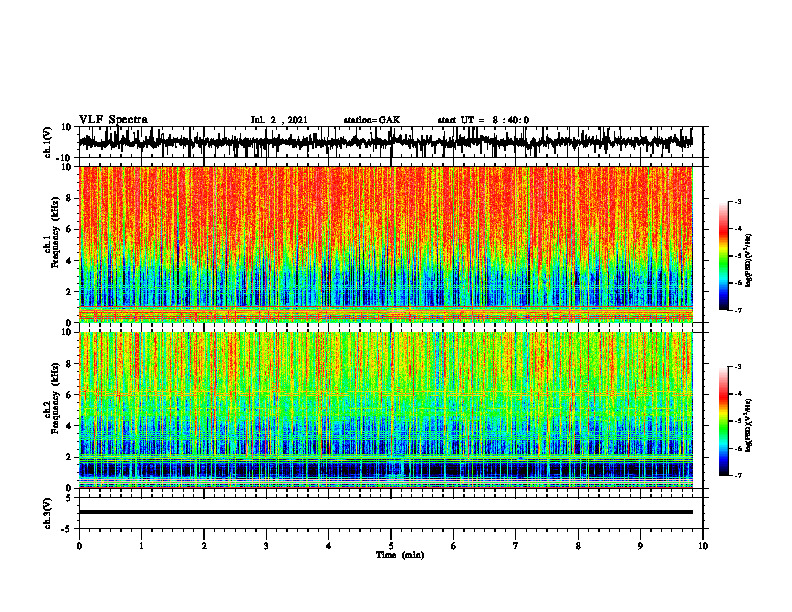Click the "ch.1(V)" waveform axis label

48,142
